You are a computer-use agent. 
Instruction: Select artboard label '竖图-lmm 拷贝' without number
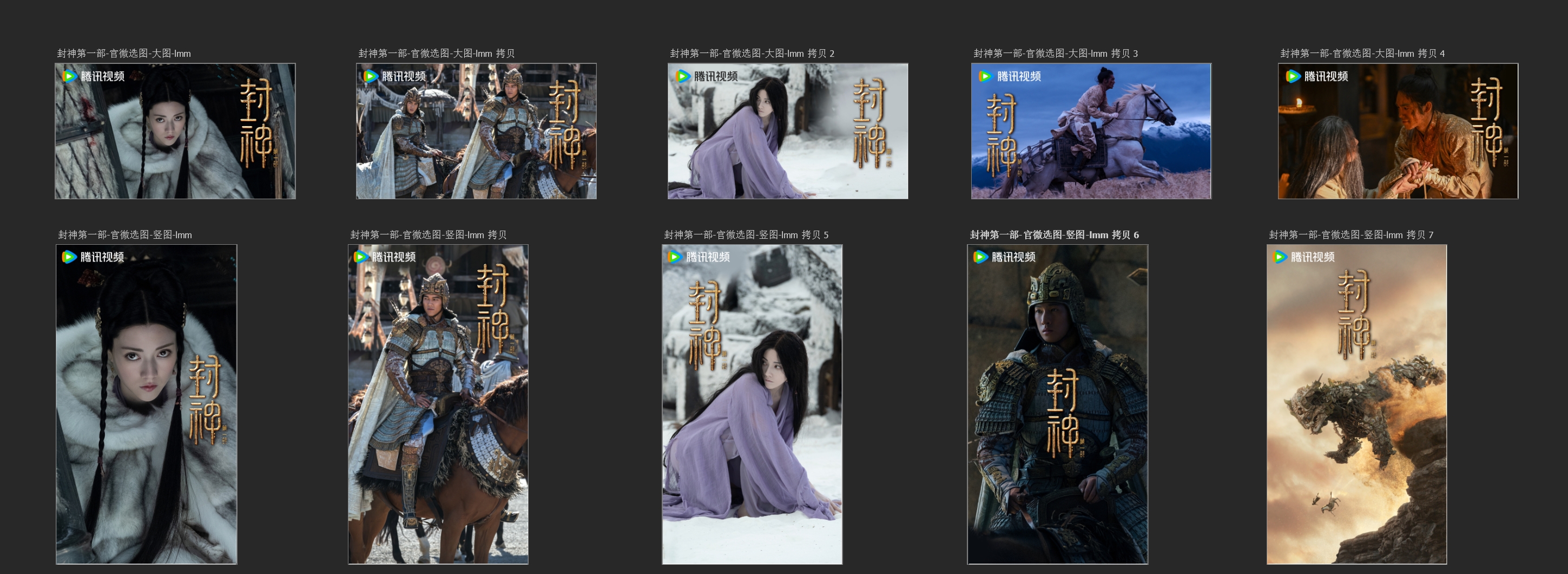(x=428, y=234)
